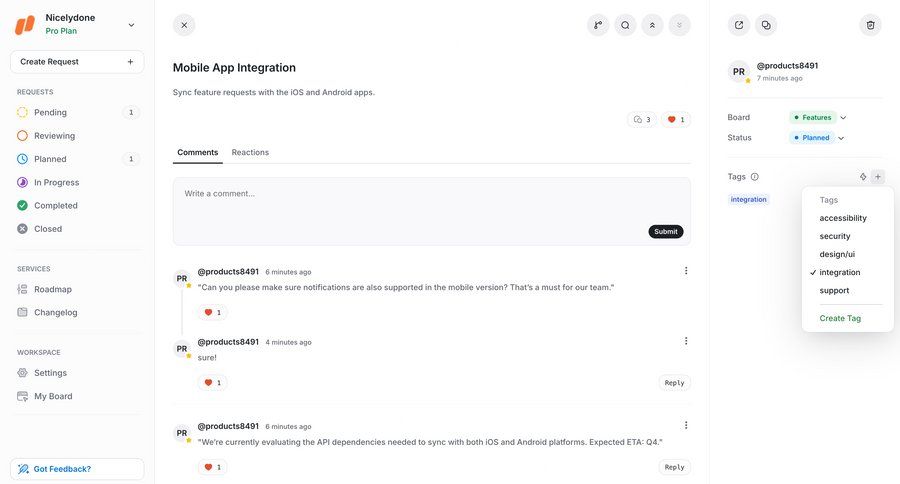The width and height of the screenshot is (900, 484).
Task: Close the request detail view
Action: [184, 25]
